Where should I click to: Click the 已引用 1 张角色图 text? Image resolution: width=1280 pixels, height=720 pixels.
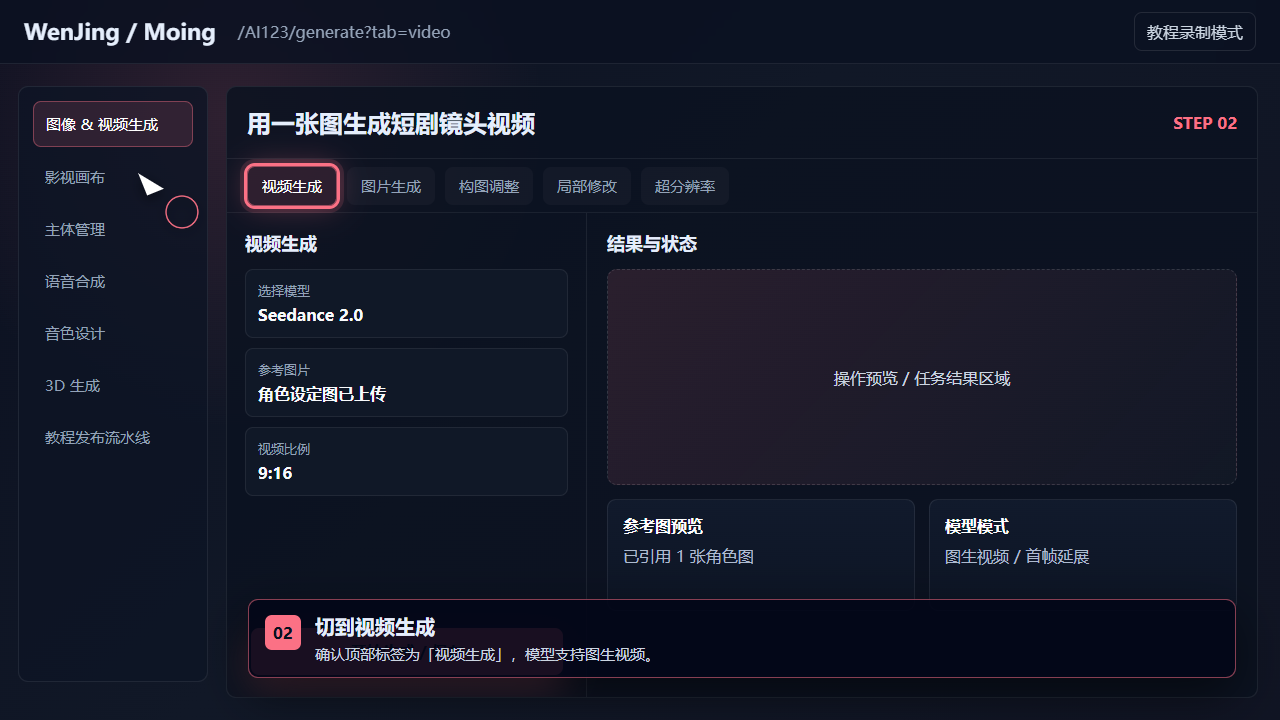coord(688,557)
